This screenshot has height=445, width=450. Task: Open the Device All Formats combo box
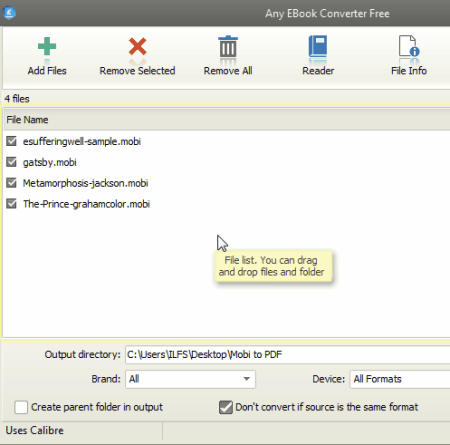[400, 379]
